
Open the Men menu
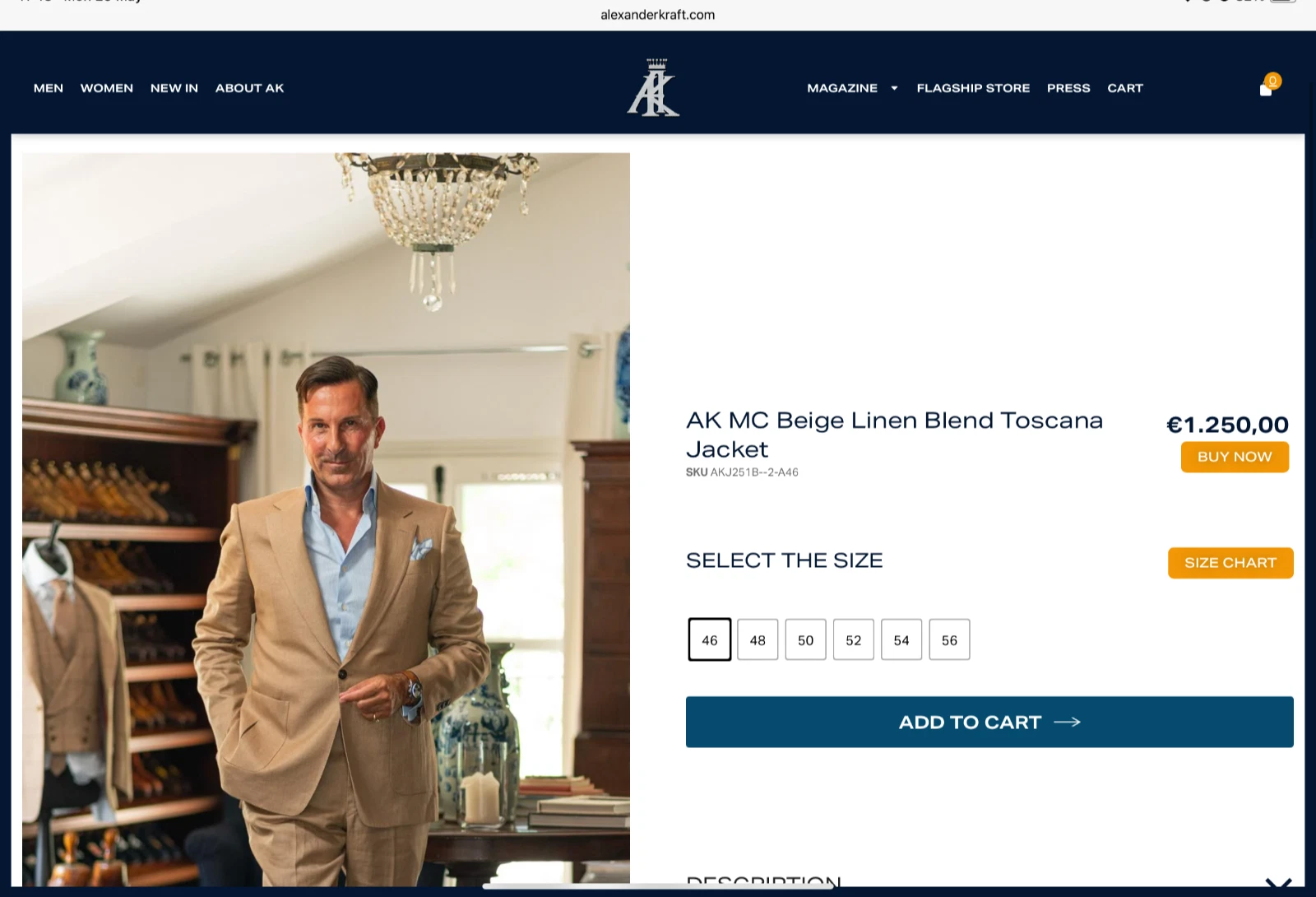[49, 88]
